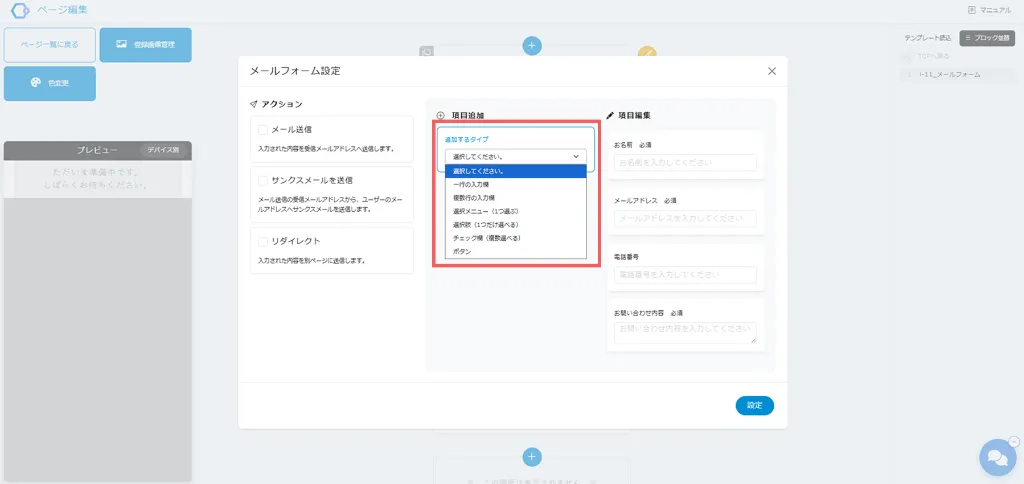Go back via ページ一覧に戻る button
This screenshot has height=484, width=1024.
(50, 45)
